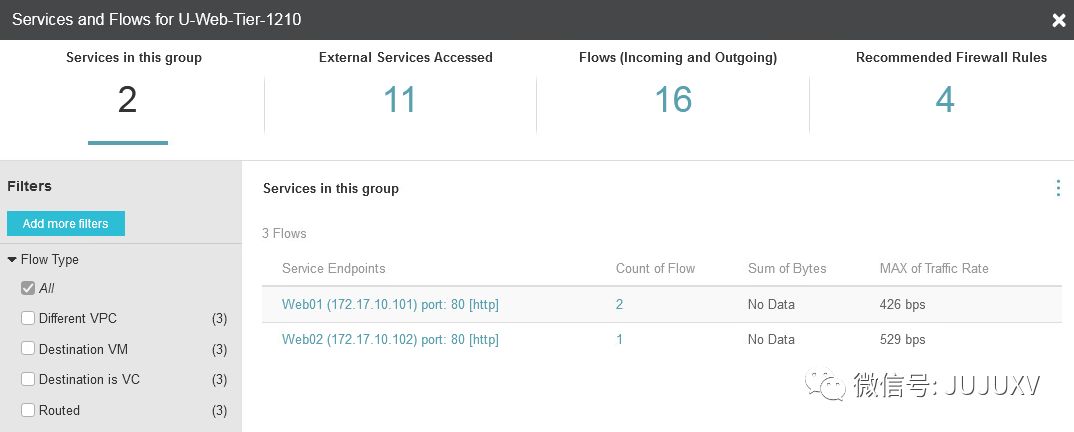Close the Services and Flows dialog
This screenshot has width=1074, height=432.
pos(1059,19)
